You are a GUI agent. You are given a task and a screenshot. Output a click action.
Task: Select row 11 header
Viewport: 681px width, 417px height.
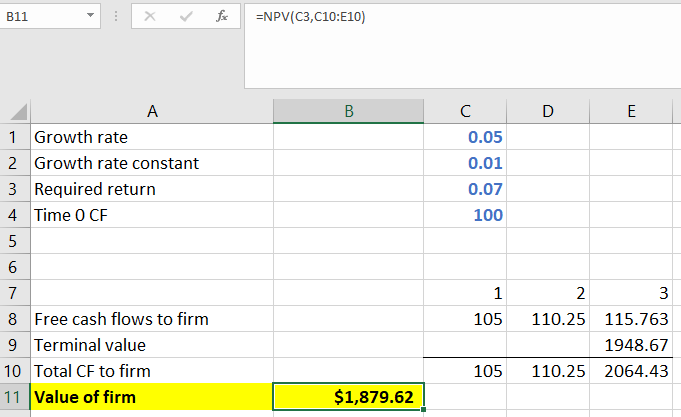13,397
